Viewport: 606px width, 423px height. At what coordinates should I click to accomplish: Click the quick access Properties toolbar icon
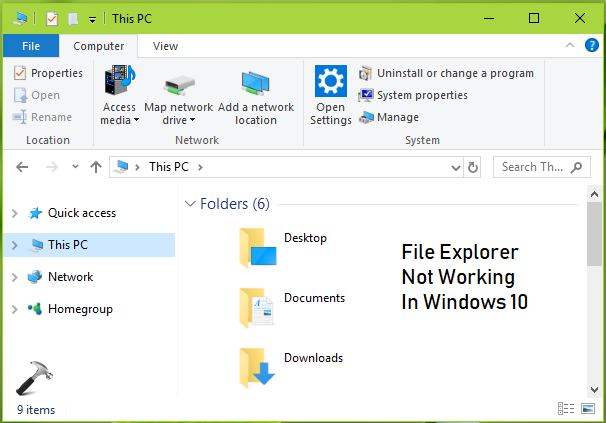coord(52,19)
